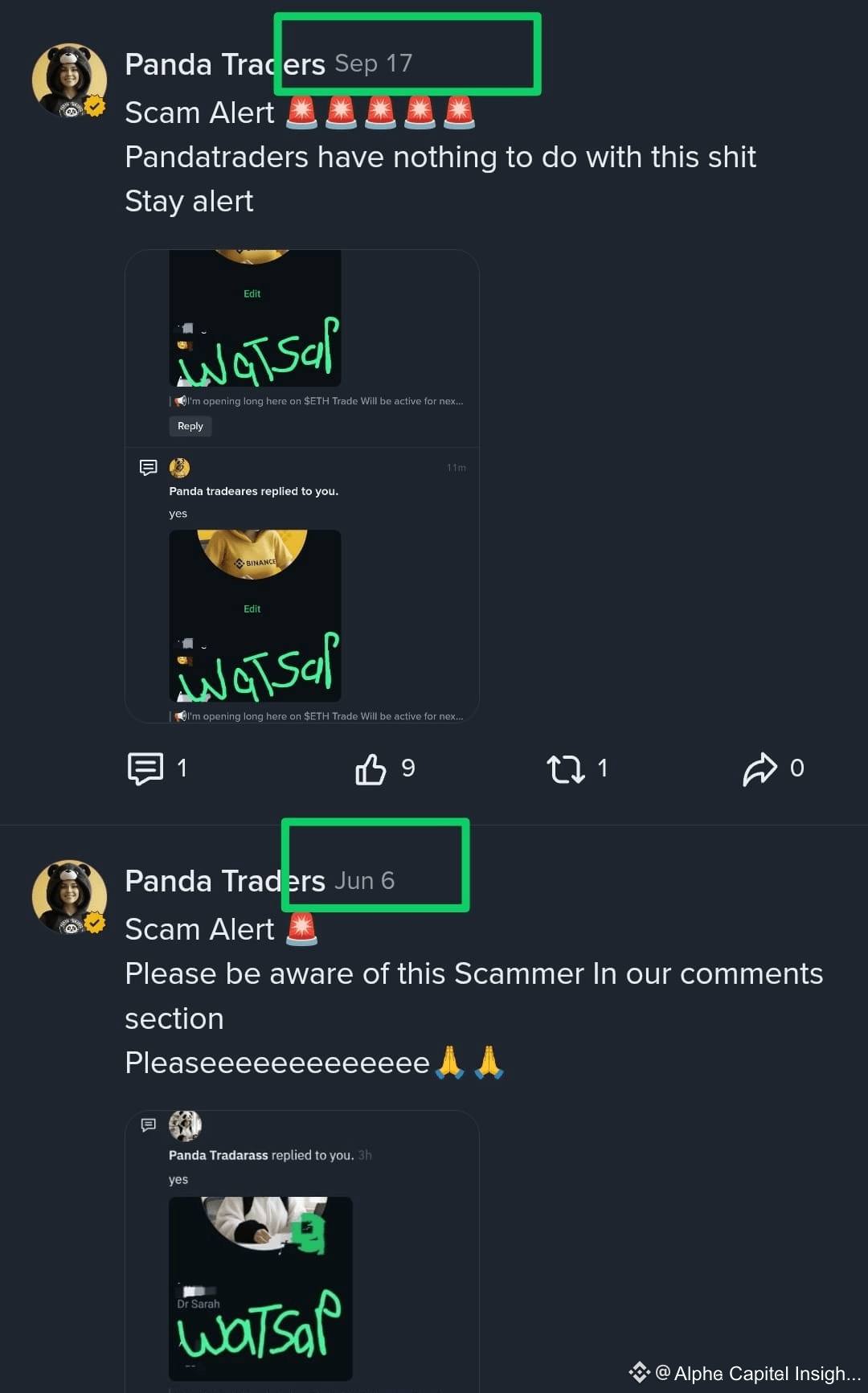Click the Edit button in the quoted screenshot

pos(252,293)
